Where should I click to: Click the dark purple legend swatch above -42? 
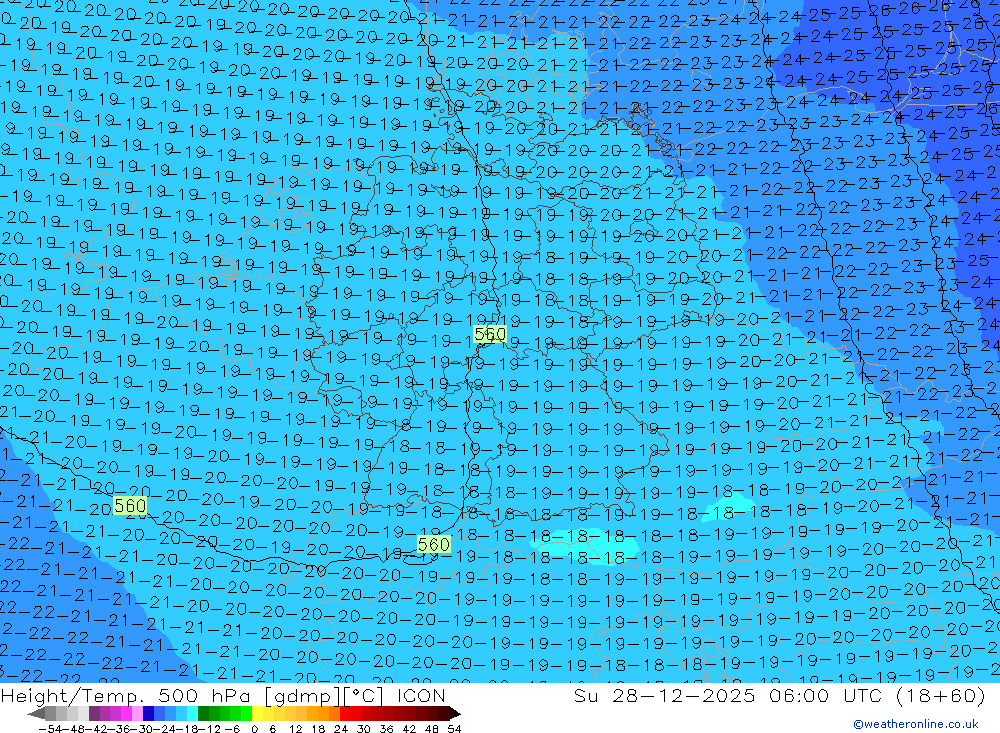pyautogui.click(x=94, y=713)
